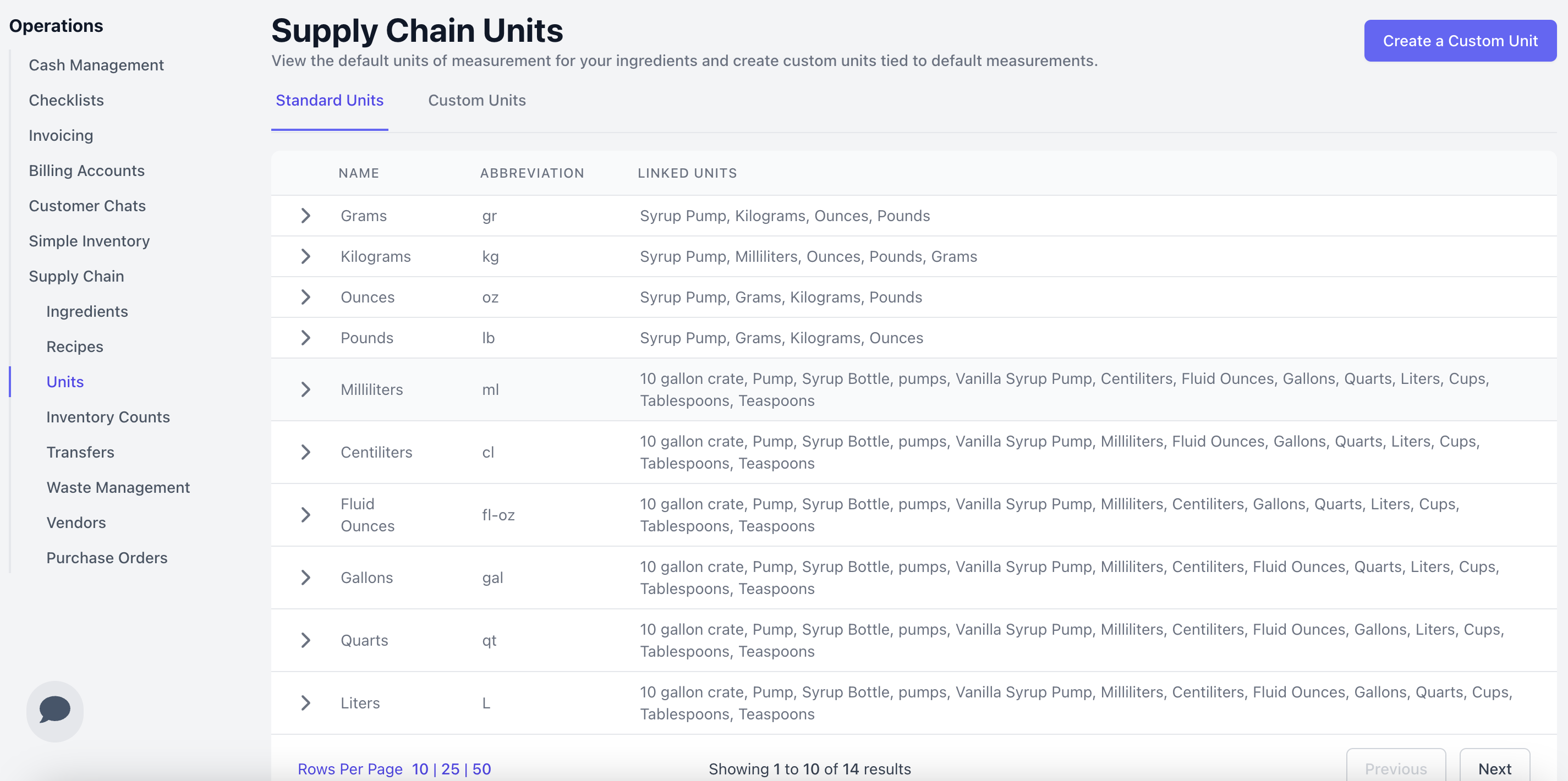The width and height of the screenshot is (1568, 781).
Task: Expand the Centiliters row
Action: tap(305, 452)
